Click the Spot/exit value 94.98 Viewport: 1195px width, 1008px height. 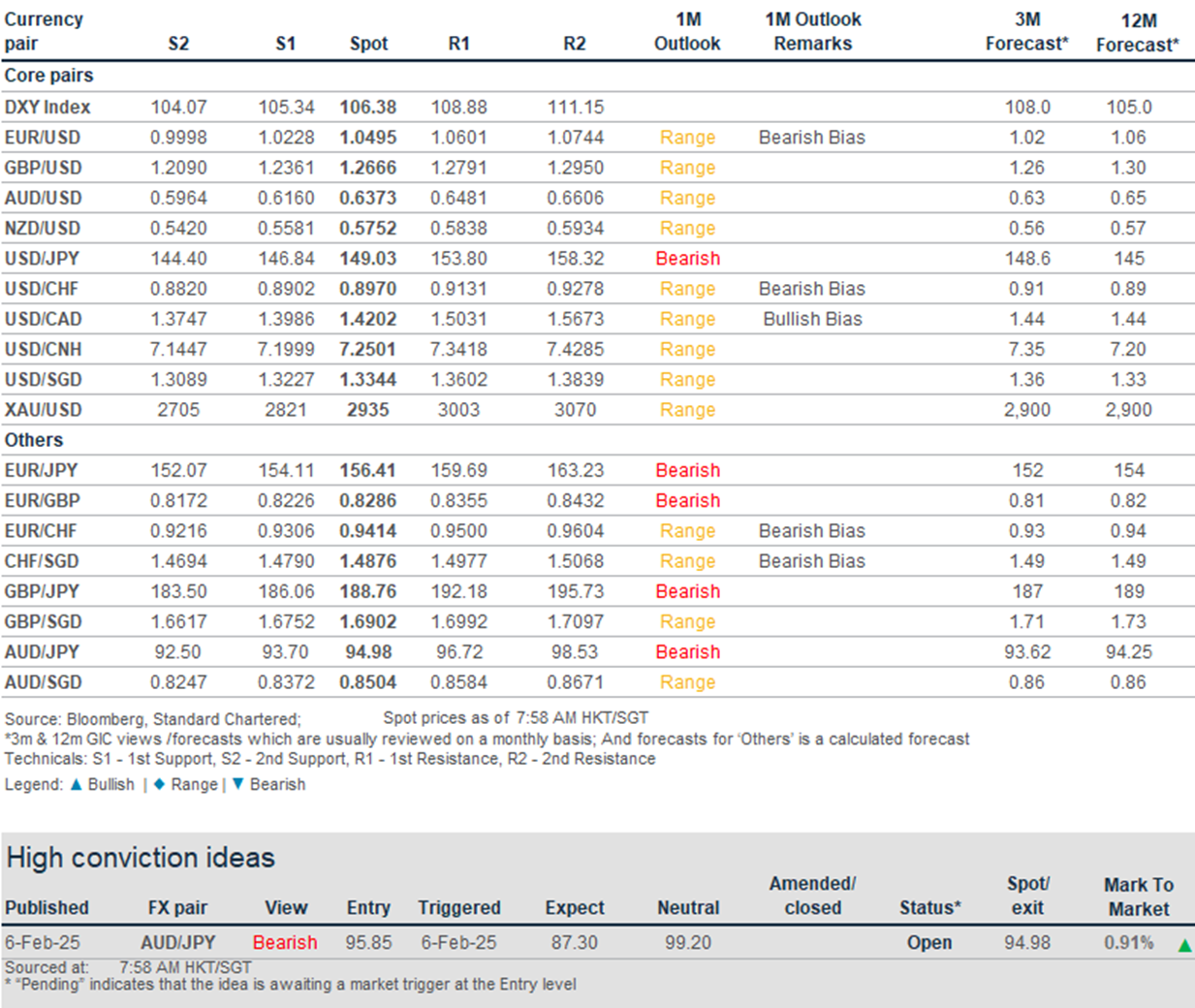[1027, 942]
